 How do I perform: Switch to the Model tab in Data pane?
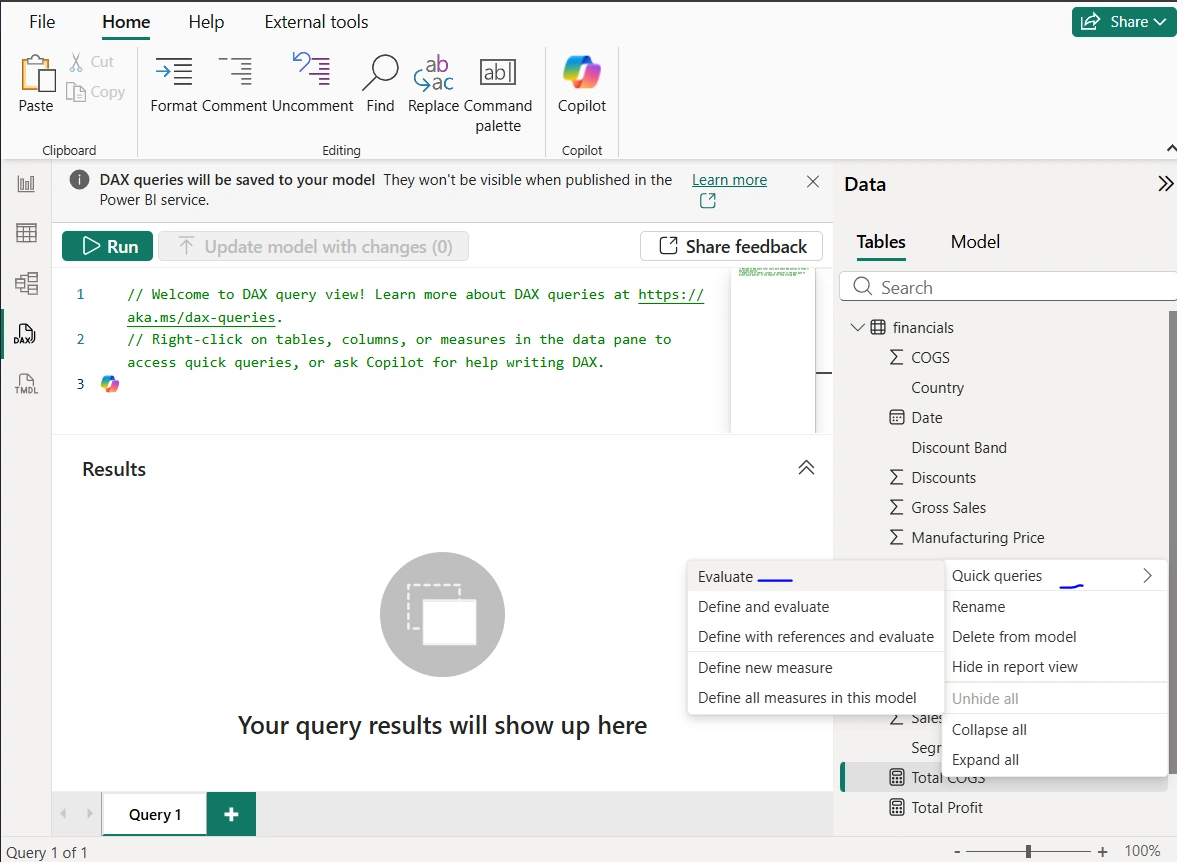point(975,242)
